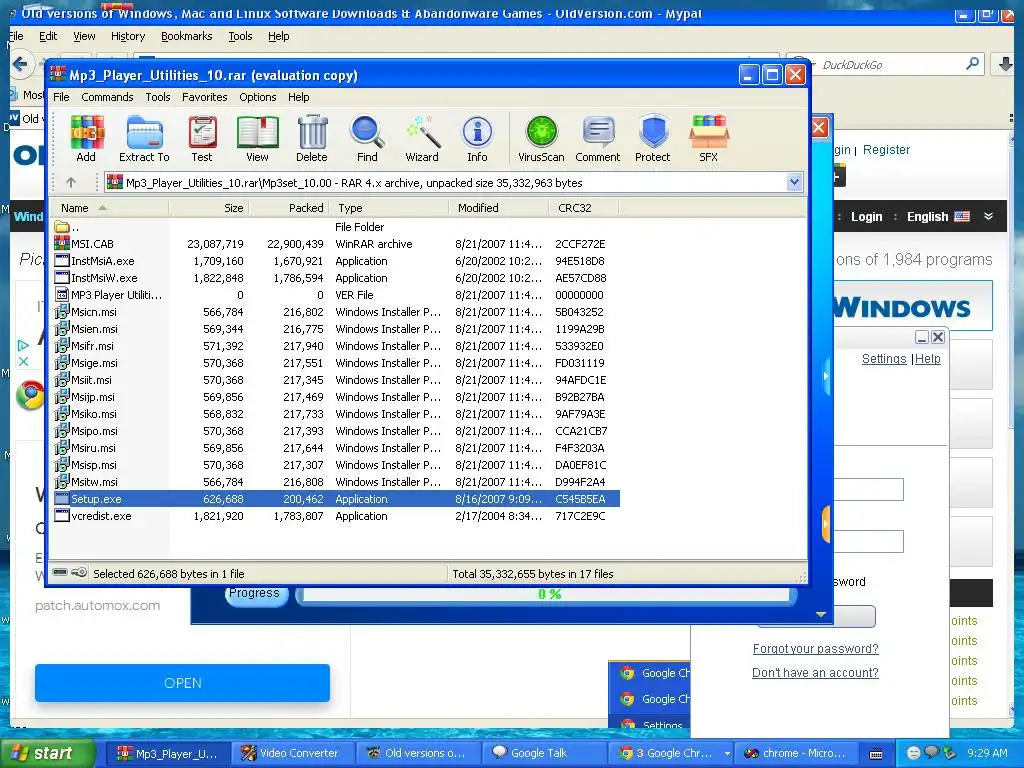Click the Forgot your password link

pos(815,648)
